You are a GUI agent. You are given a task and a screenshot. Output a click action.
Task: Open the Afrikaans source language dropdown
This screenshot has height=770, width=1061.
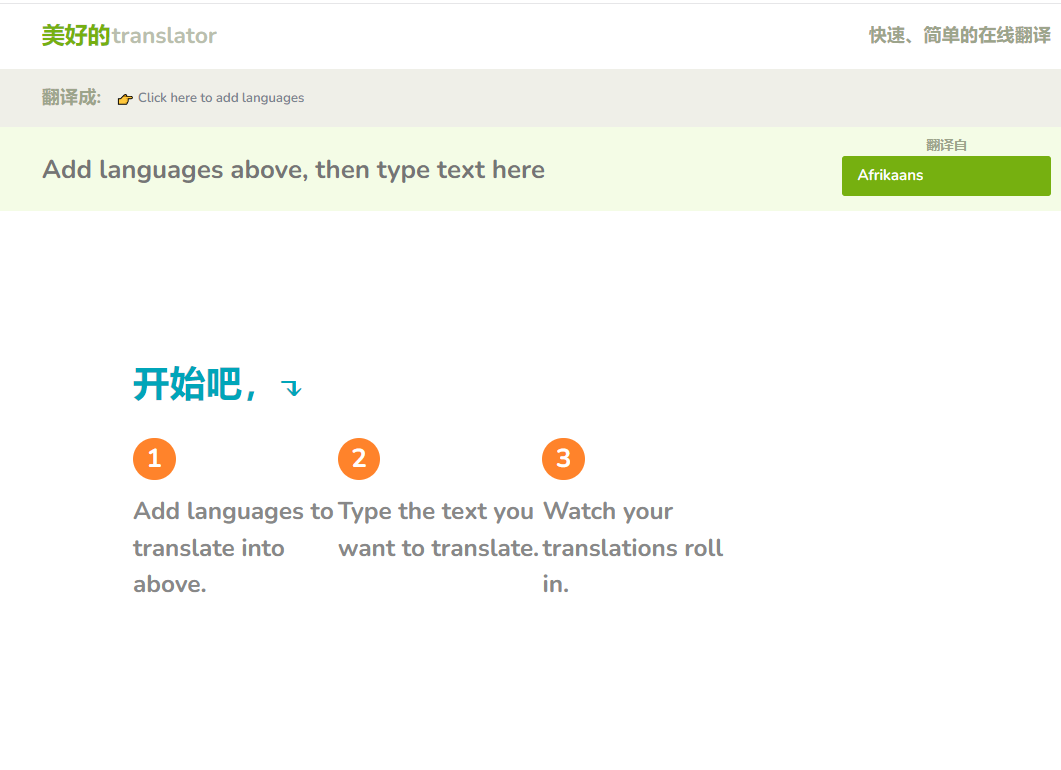(946, 176)
